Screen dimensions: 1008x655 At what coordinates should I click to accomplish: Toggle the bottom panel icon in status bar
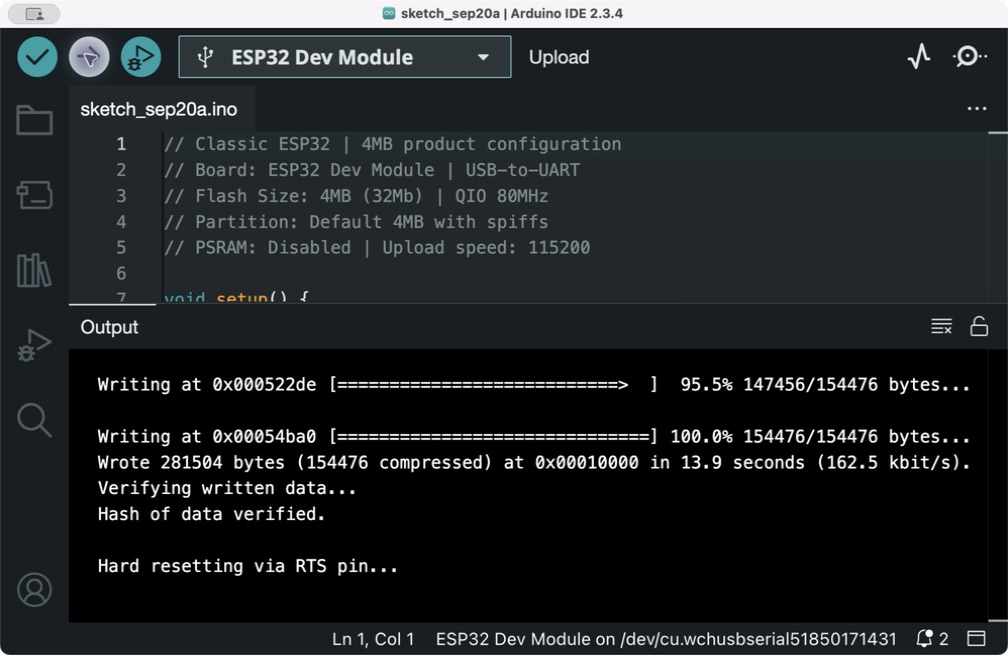click(x=976, y=638)
